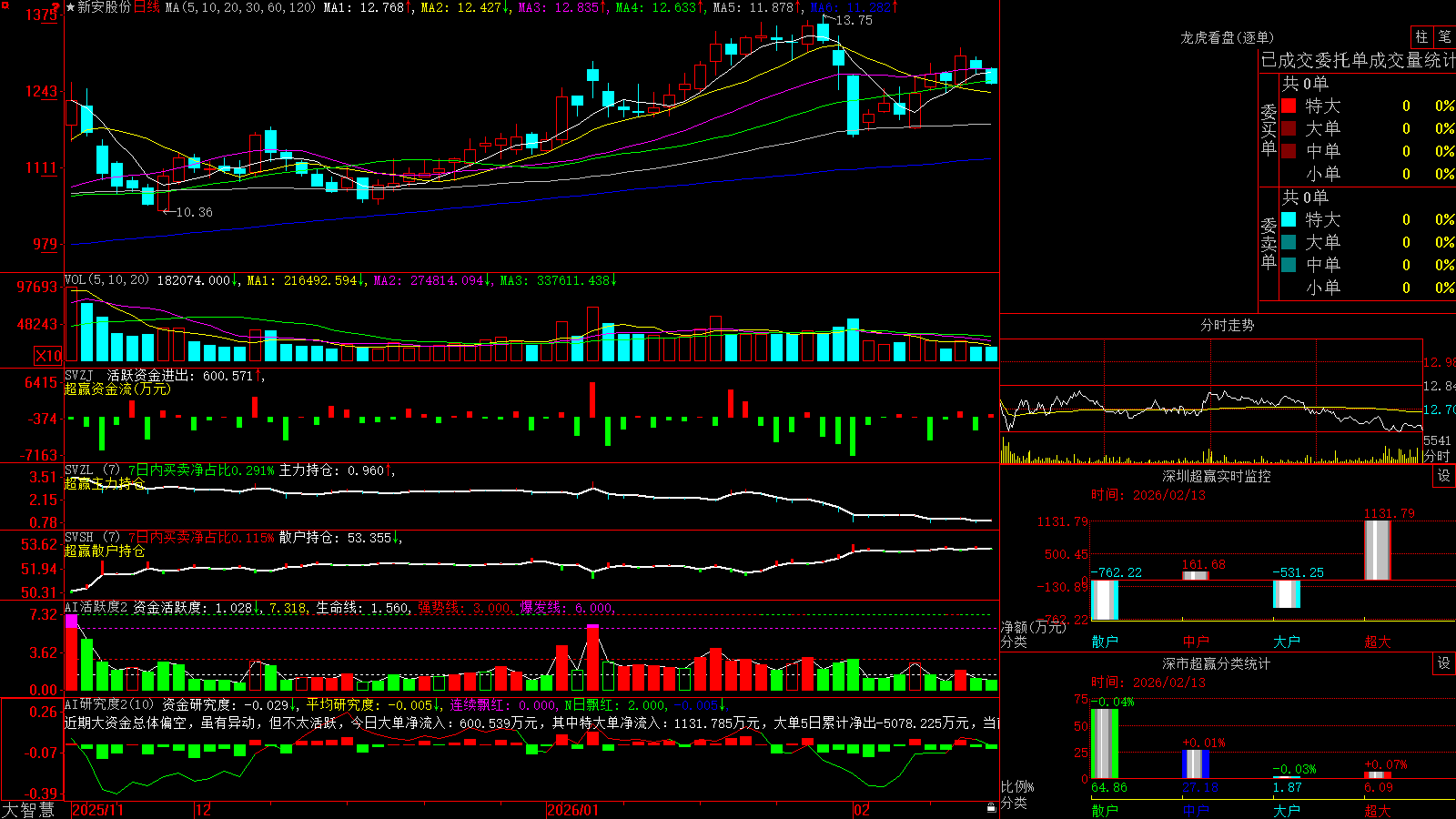Select the SVZJ indicator name
This screenshot has width=1456, height=819.
[x=78, y=375]
